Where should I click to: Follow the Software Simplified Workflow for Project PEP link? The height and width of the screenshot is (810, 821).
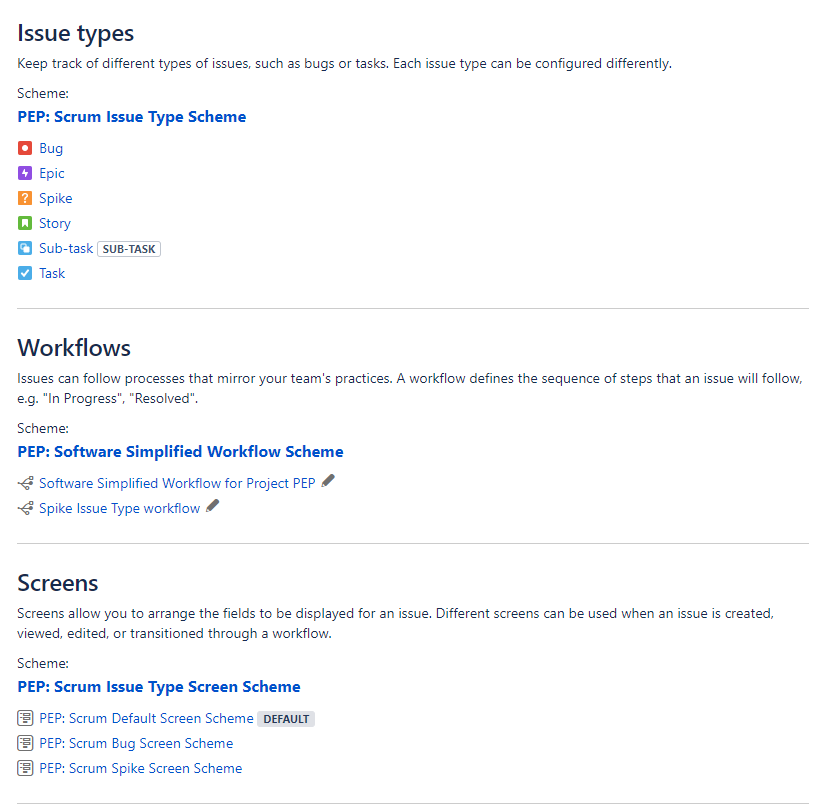tap(178, 483)
